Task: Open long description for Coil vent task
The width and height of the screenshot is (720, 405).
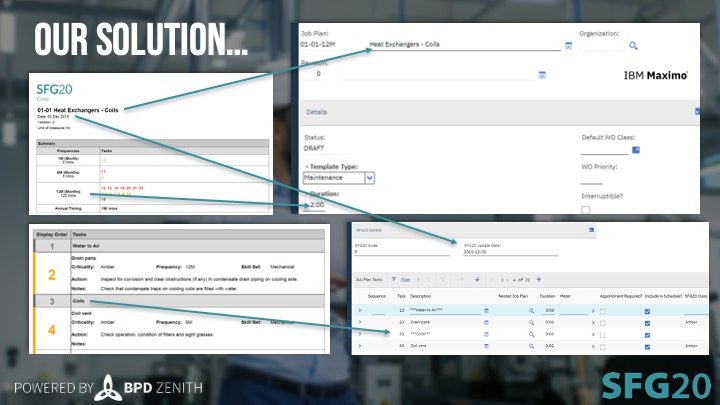Action: click(x=486, y=346)
